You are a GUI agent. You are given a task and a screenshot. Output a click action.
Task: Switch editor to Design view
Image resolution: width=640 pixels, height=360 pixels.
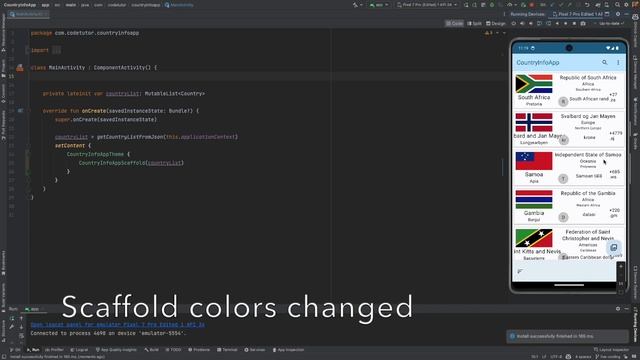496,24
